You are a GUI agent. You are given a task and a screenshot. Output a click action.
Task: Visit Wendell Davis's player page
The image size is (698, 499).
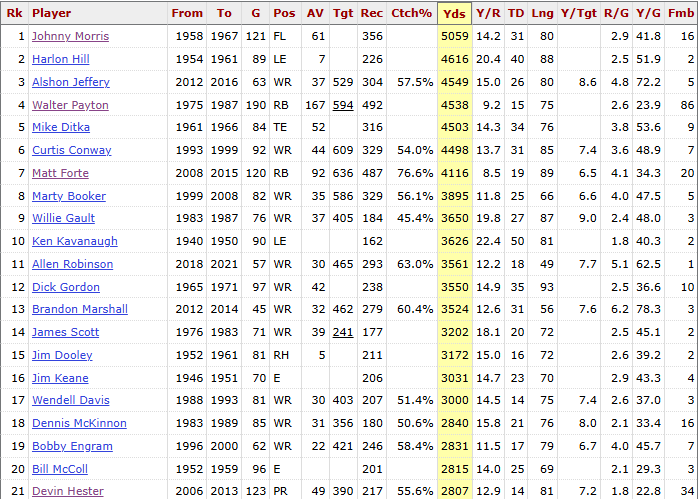pyautogui.click(x=71, y=400)
